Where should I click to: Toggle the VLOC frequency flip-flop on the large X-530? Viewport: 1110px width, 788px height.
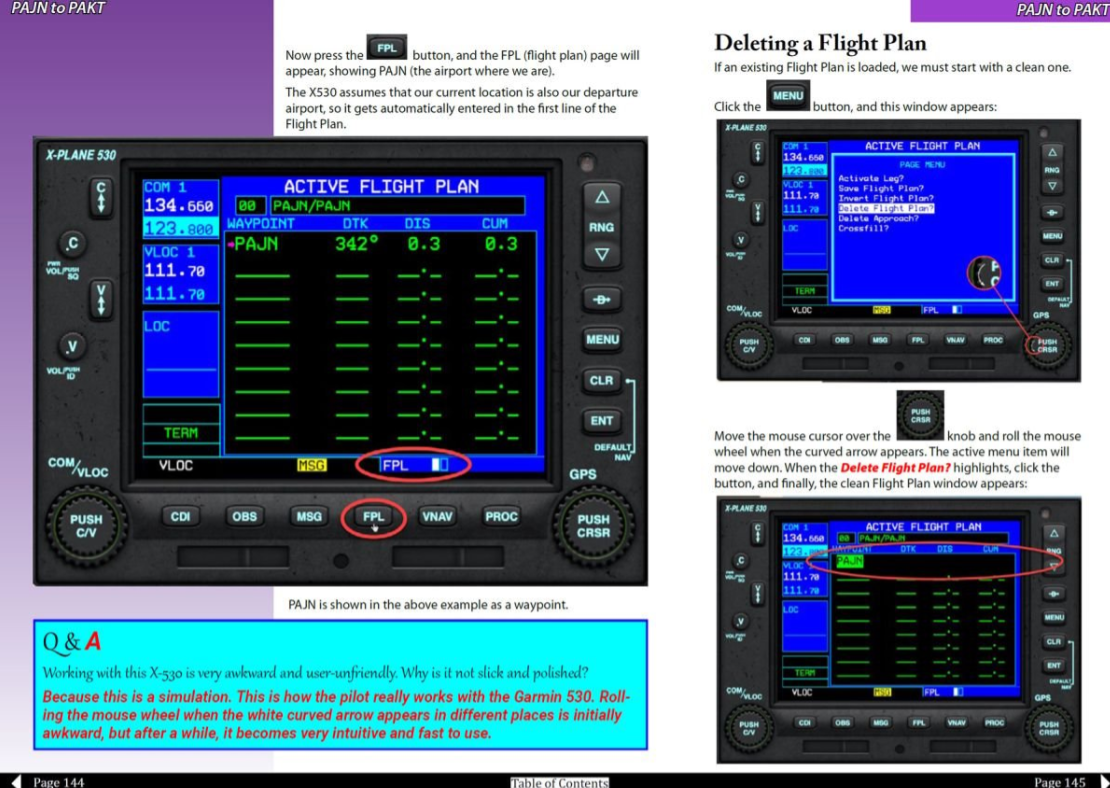[x=100, y=298]
